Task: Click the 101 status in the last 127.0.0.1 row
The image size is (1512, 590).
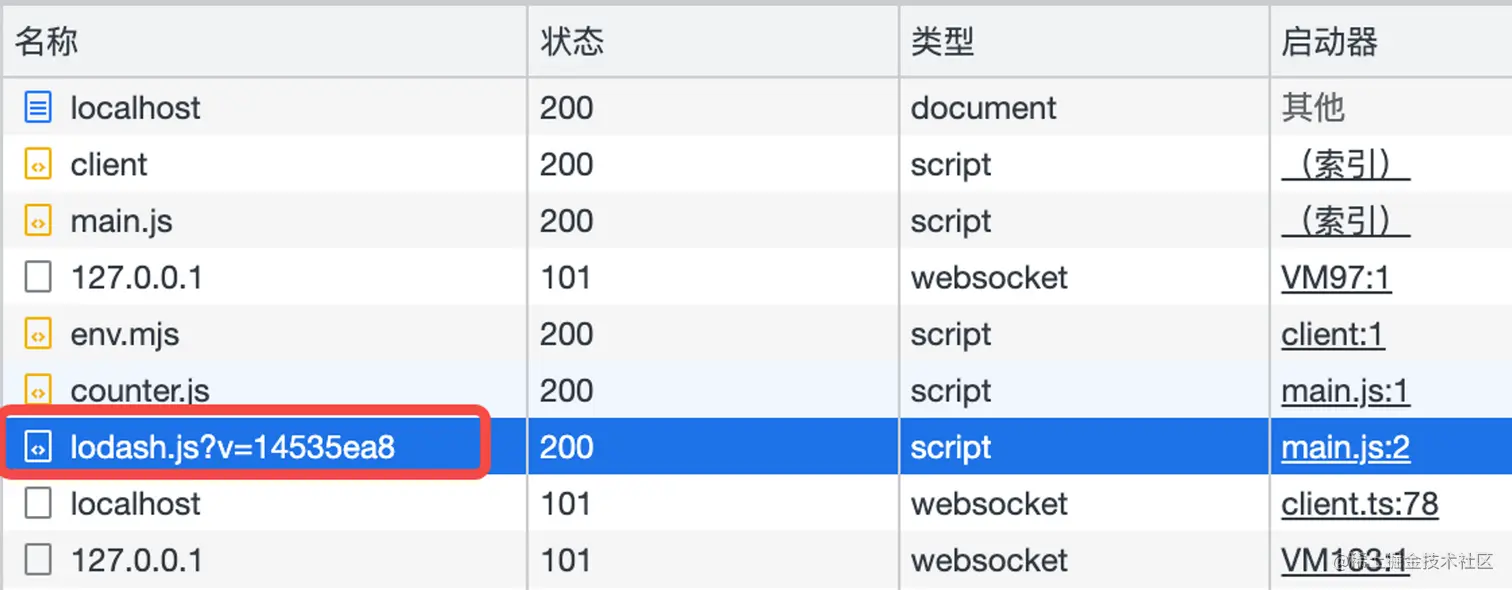Action: [565, 560]
